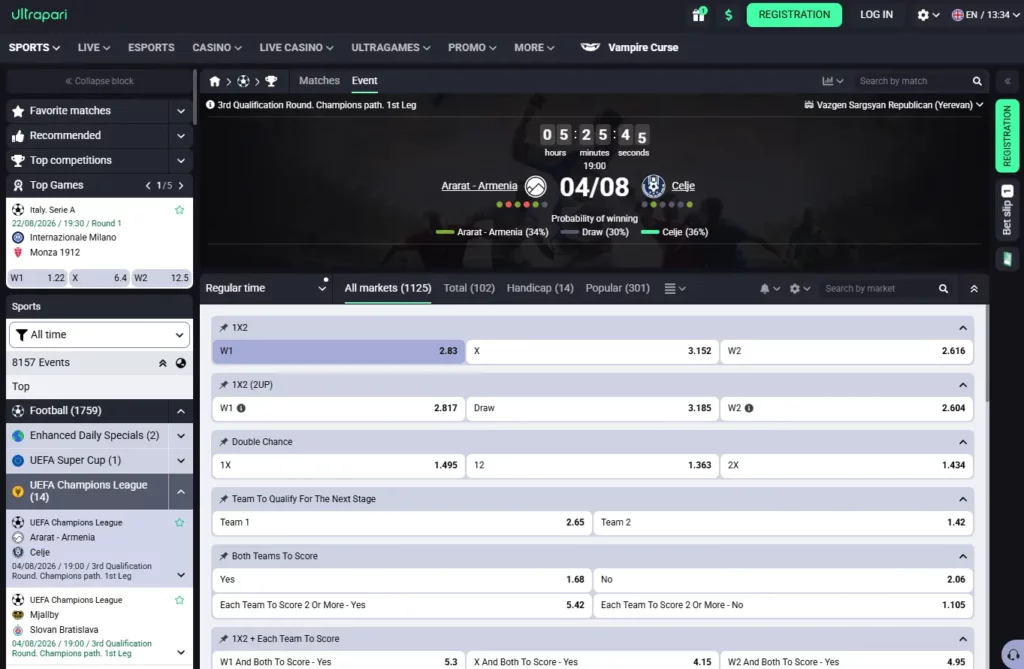Image resolution: width=1024 pixels, height=669 pixels.
Task: Collapse the Team To Qualify market
Action: [963, 499]
